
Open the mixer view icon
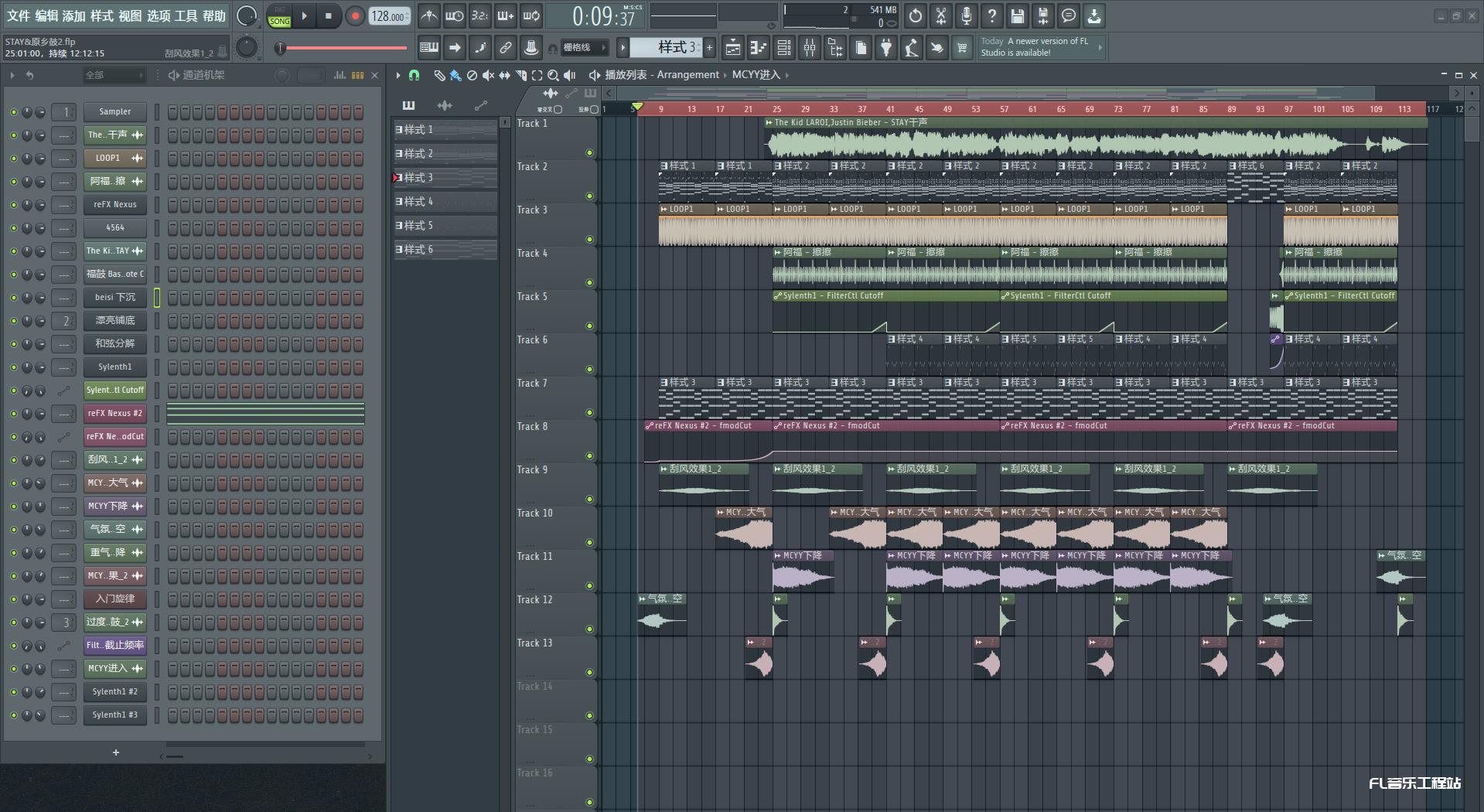(810, 48)
